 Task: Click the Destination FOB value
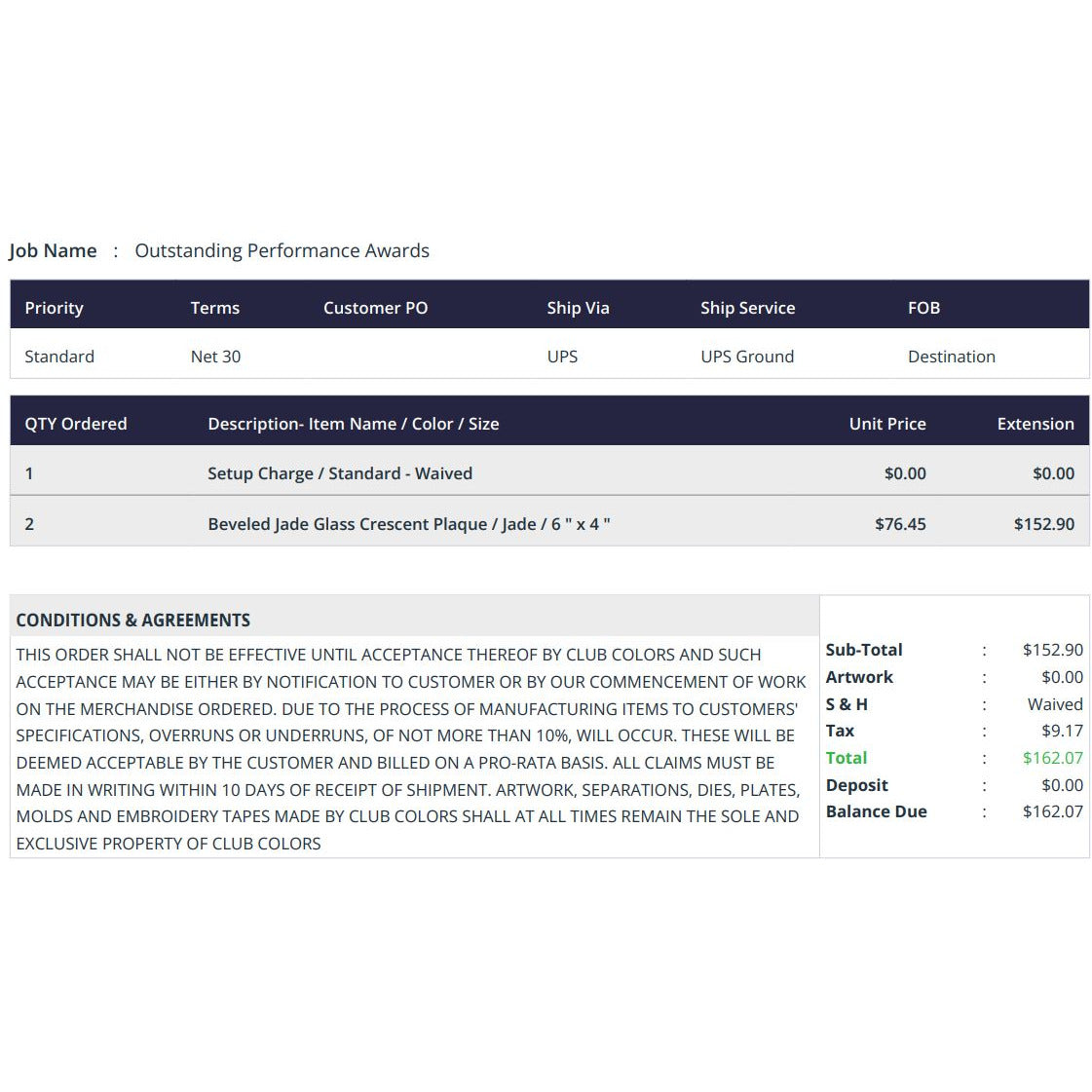[x=952, y=357]
